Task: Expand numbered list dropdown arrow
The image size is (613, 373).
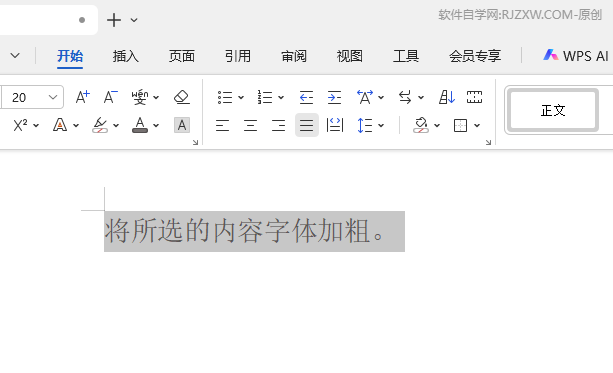Action: (x=281, y=97)
